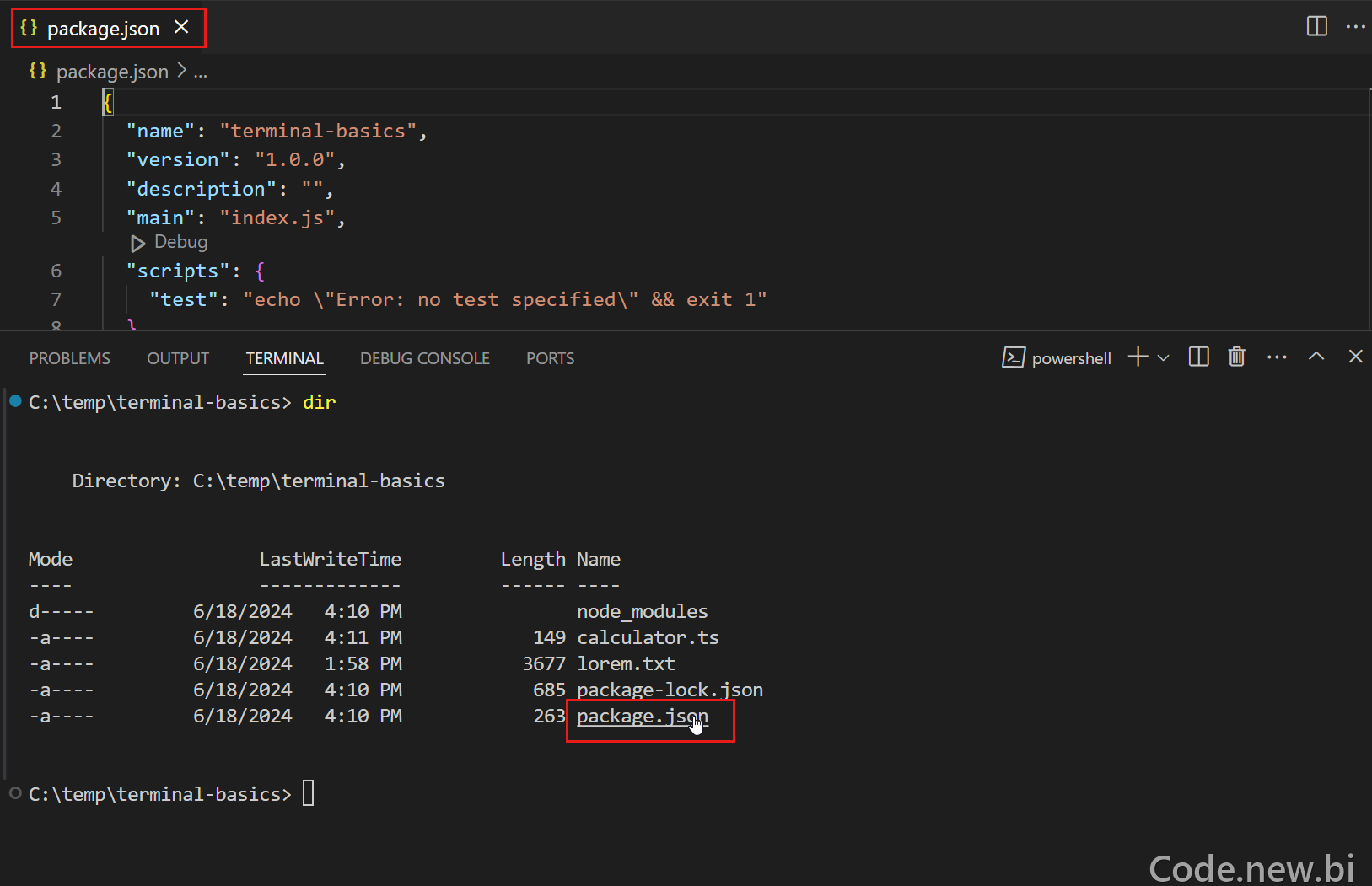The height and width of the screenshot is (886, 1372).
Task: Click Debug code lens above scripts
Action: pyautogui.click(x=169, y=243)
